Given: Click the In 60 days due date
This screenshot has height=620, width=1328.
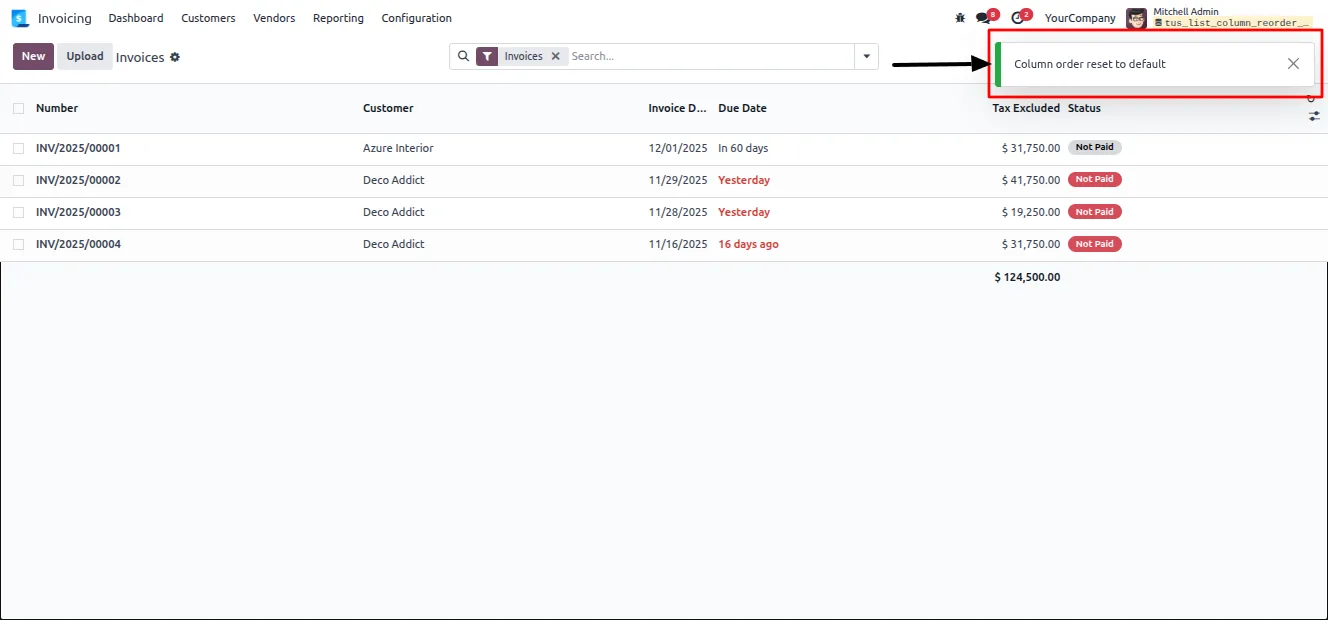Looking at the screenshot, I should tap(743, 148).
